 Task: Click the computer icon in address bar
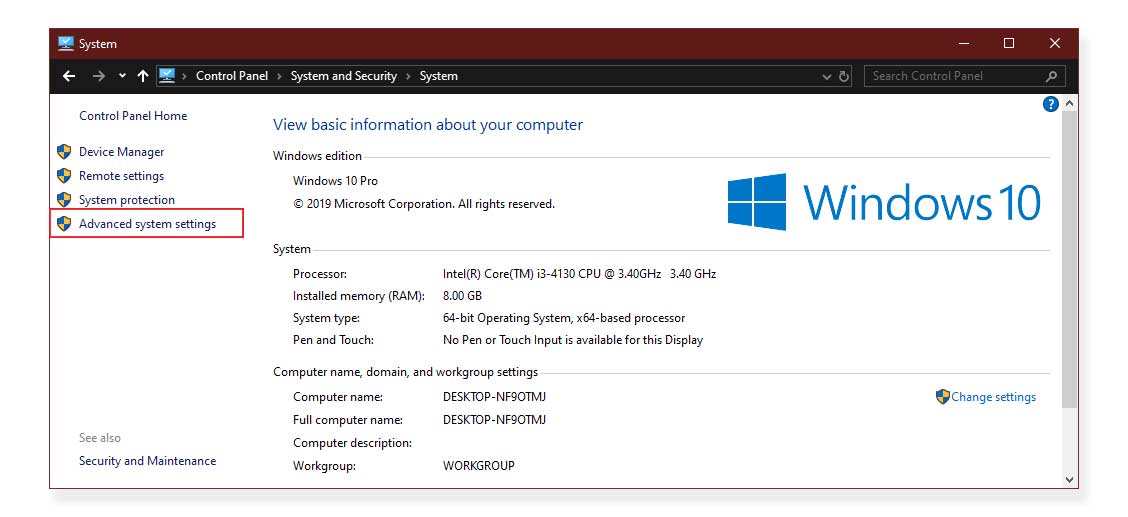[167, 76]
